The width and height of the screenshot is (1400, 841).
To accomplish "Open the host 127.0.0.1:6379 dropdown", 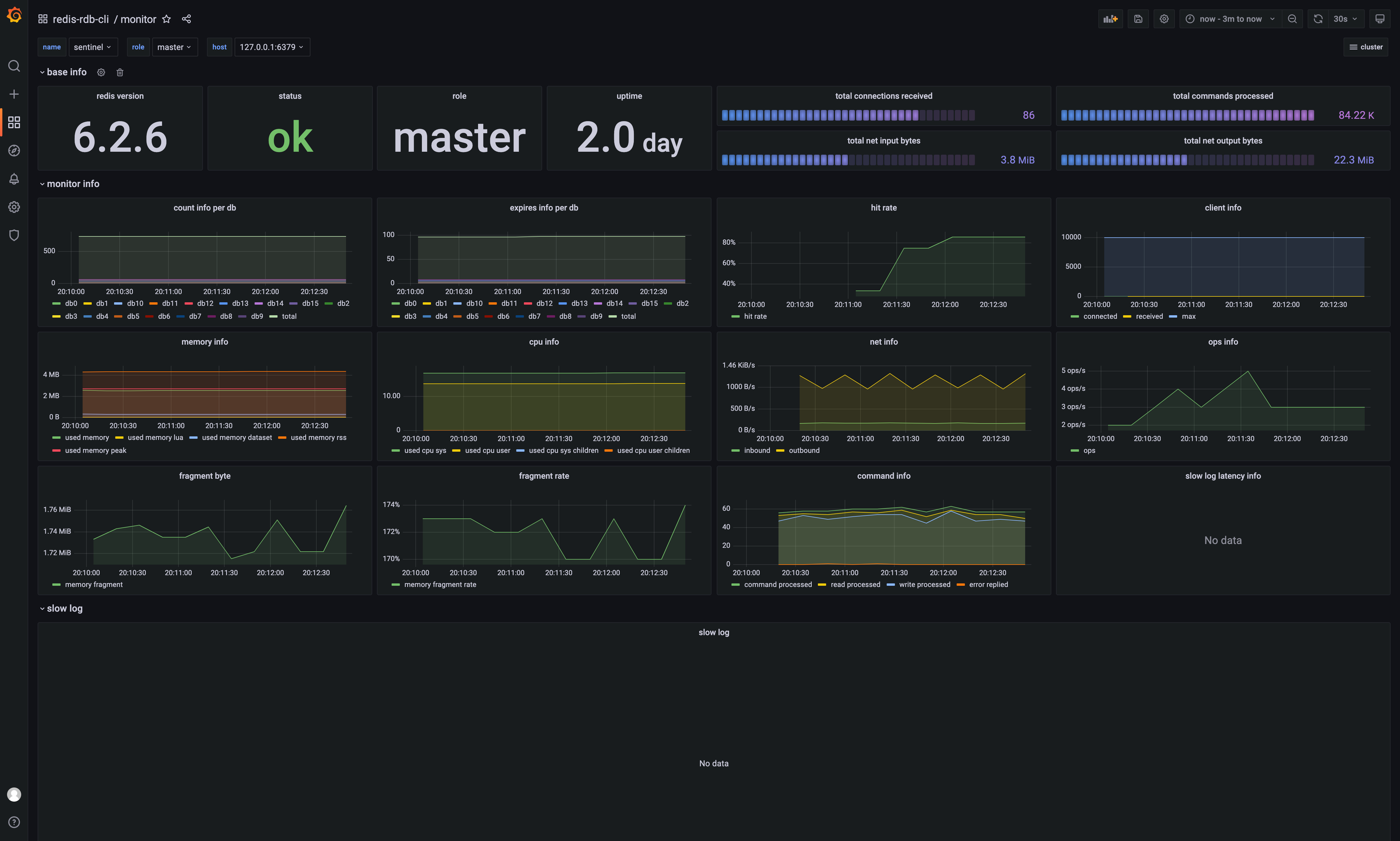I will point(271,47).
